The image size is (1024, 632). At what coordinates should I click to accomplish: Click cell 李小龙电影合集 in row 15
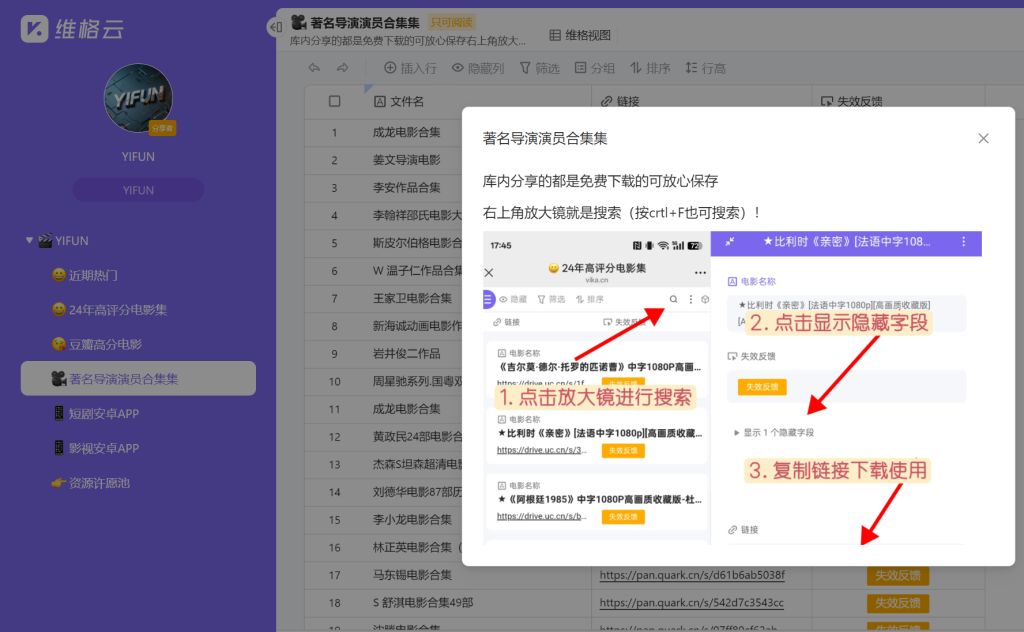pos(412,520)
